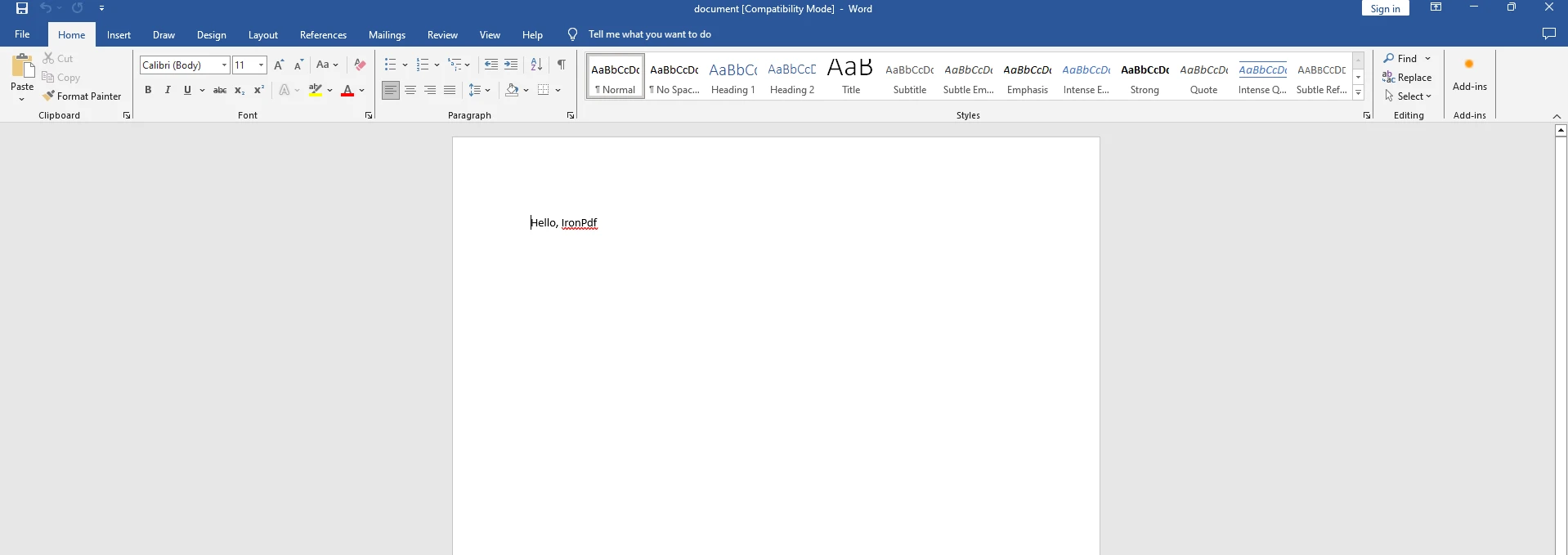Switch to the Layout tab
The height and width of the screenshot is (555, 1568).
click(x=262, y=35)
